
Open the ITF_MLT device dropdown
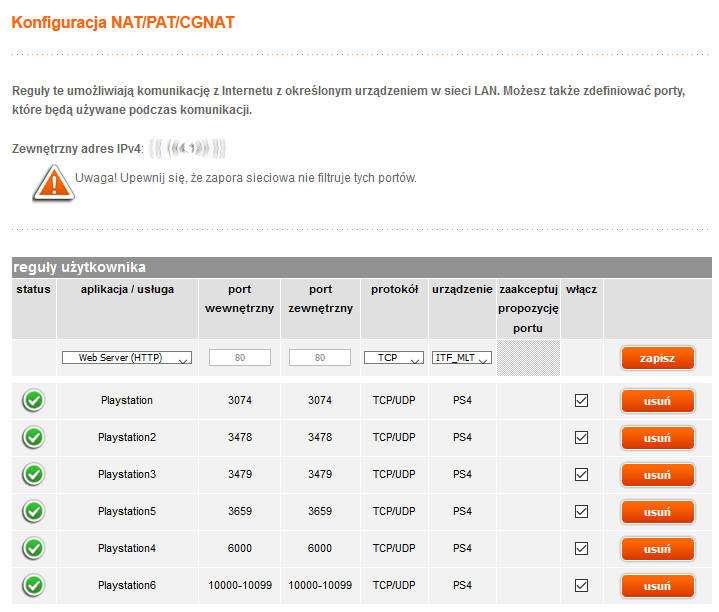(x=462, y=358)
